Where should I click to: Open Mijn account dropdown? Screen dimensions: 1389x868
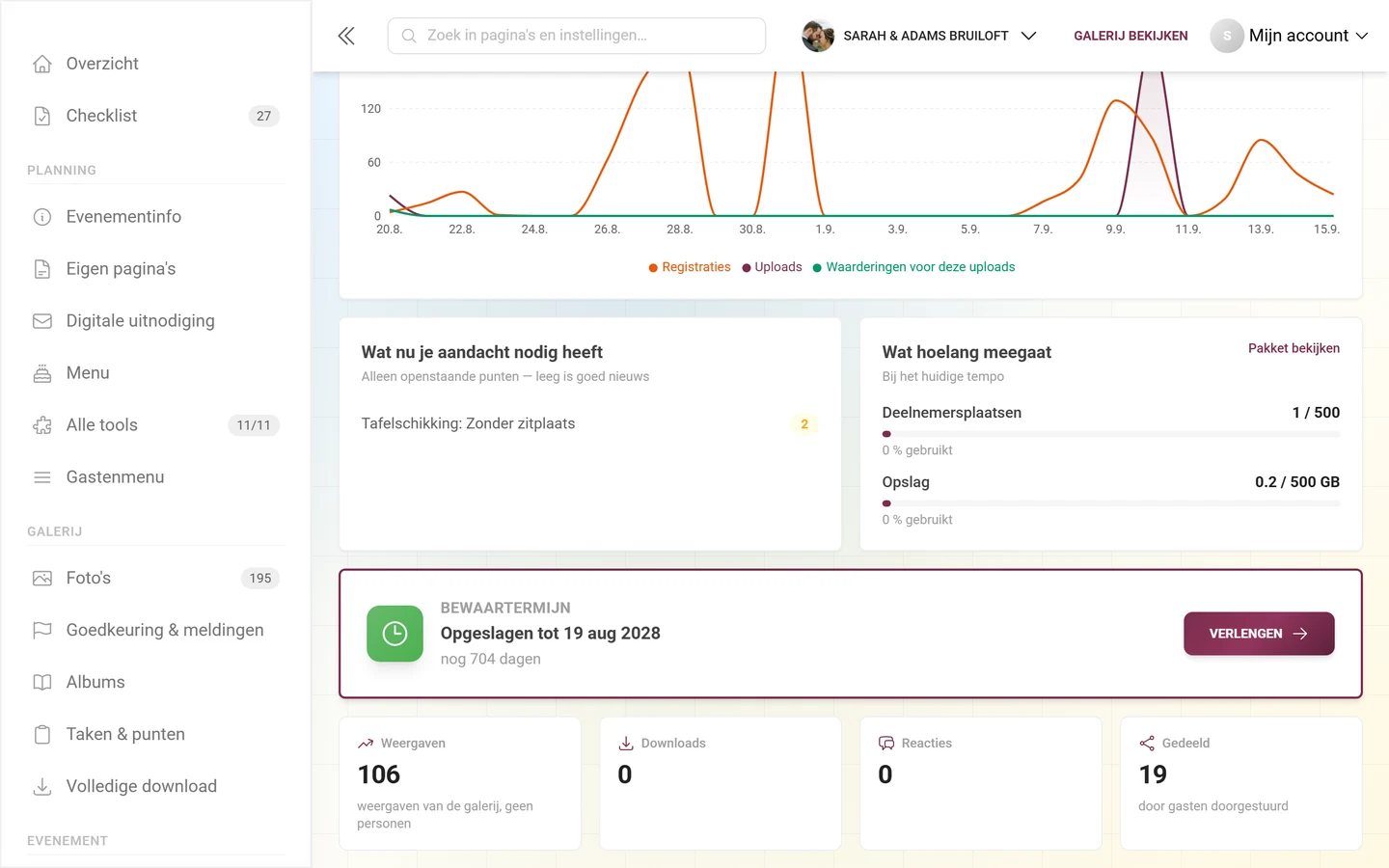coord(1290,36)
